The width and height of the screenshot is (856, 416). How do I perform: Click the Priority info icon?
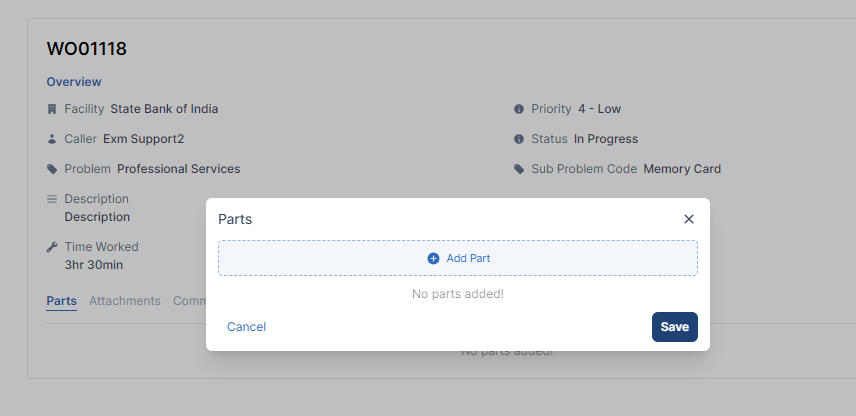click(519, 109)
